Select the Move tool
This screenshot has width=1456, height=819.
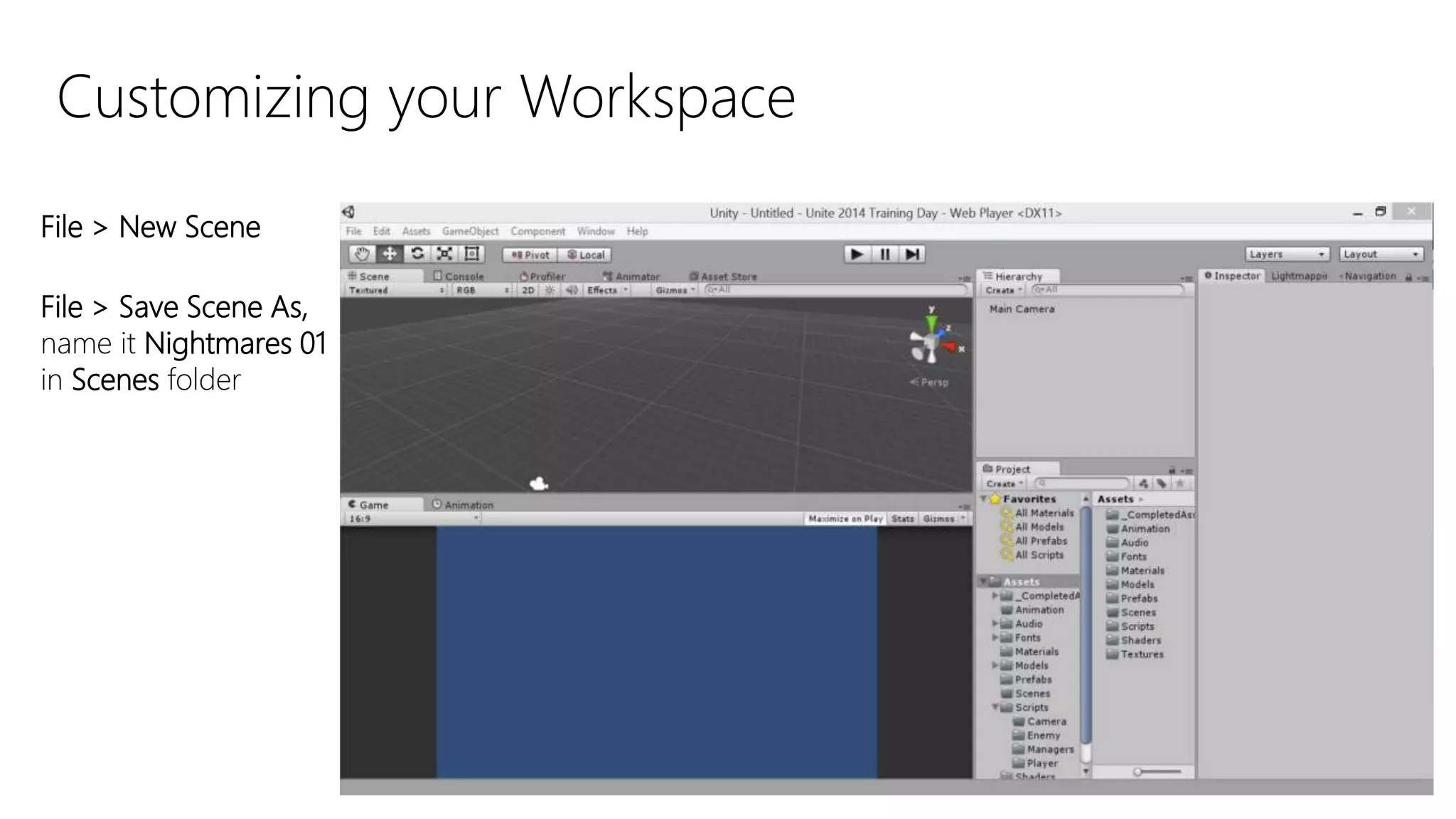(390, 254)
